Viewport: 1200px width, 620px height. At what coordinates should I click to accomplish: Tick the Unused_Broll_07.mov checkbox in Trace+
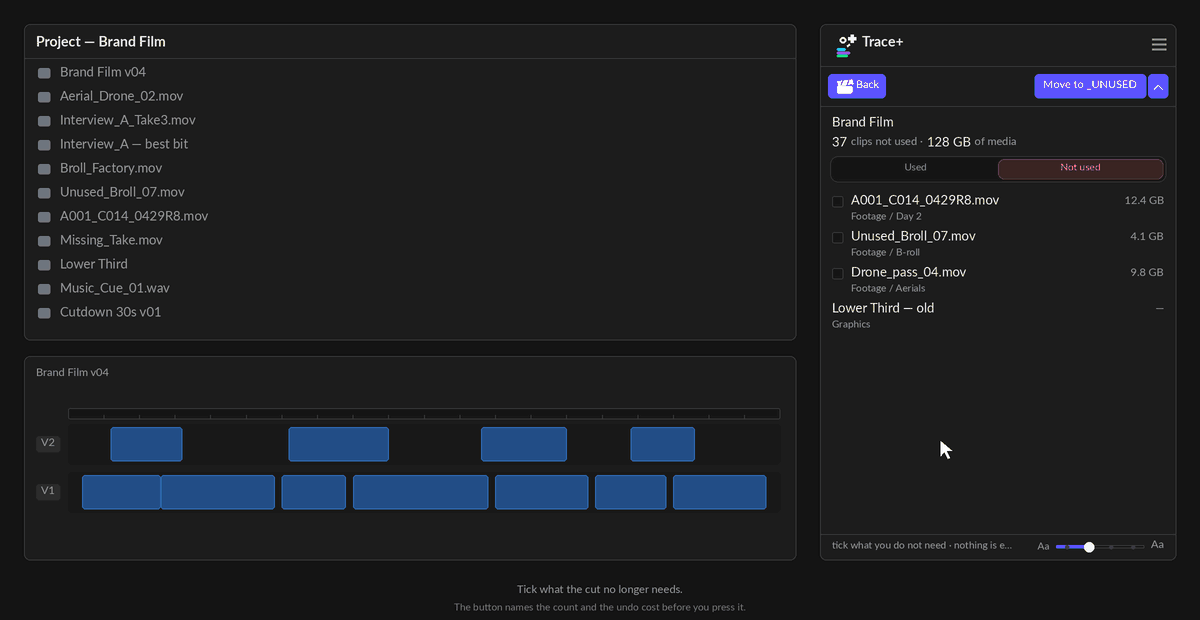point(838,238)
